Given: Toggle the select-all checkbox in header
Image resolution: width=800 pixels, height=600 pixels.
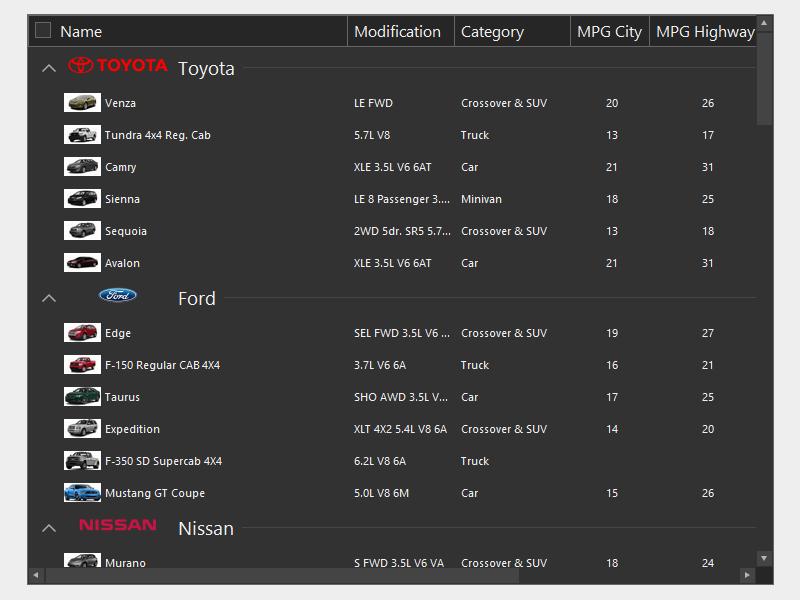Looking at the screenshot, I should click(x=43, y=31).
